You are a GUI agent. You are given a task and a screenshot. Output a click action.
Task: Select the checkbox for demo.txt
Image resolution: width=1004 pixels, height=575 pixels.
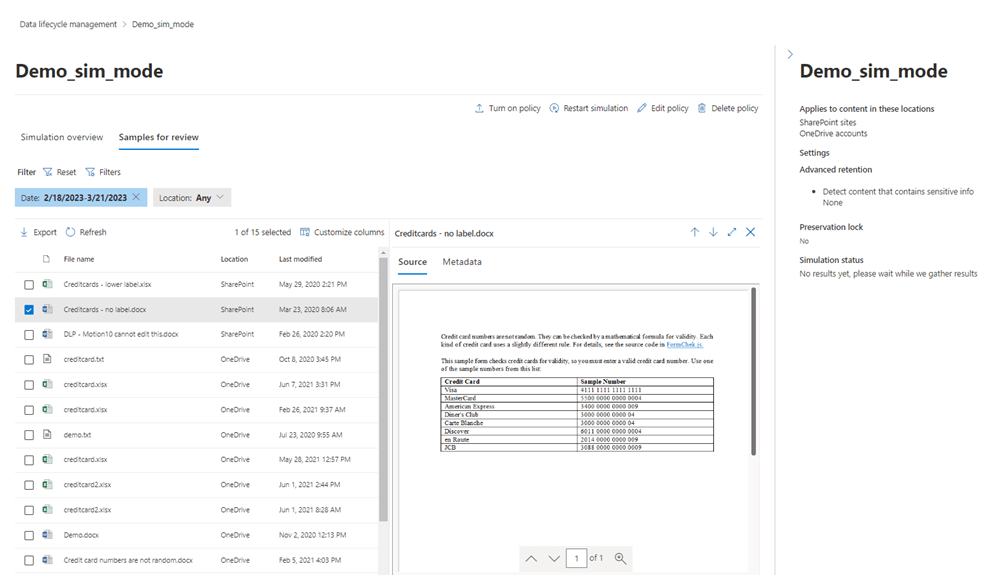(x=29, y=435)
